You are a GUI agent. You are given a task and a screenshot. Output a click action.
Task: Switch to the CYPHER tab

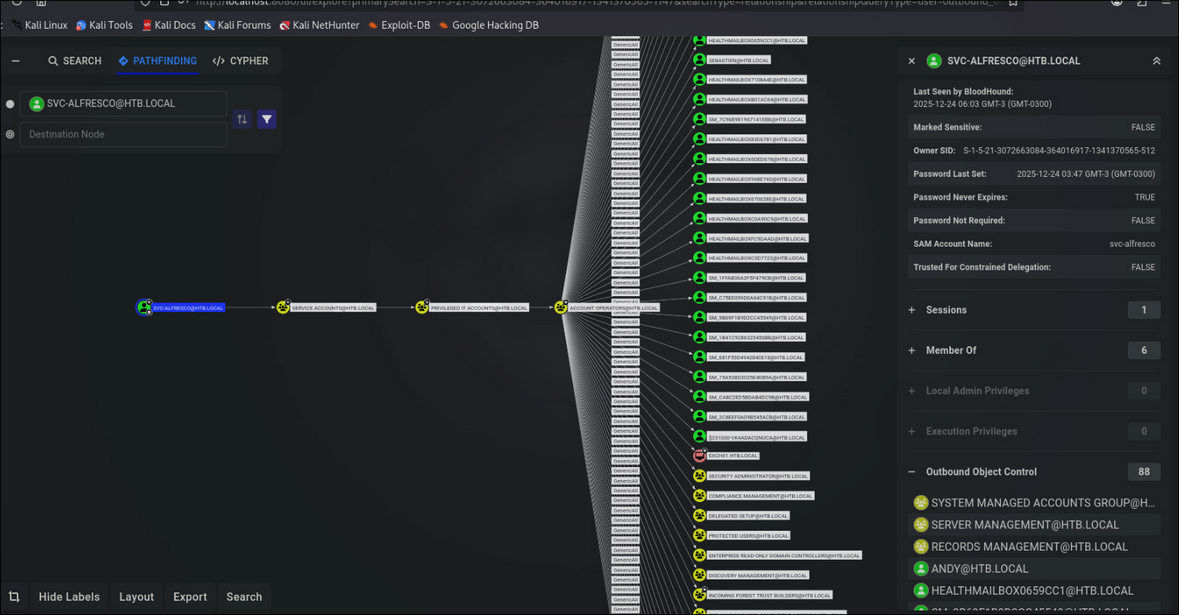coord(241,61)
